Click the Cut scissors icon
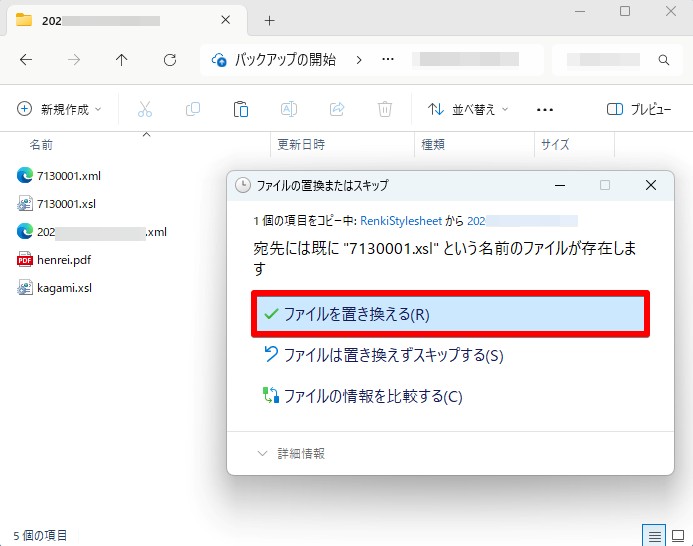The height and width of the screenshot is (546, 693). [x=145, y=109]
